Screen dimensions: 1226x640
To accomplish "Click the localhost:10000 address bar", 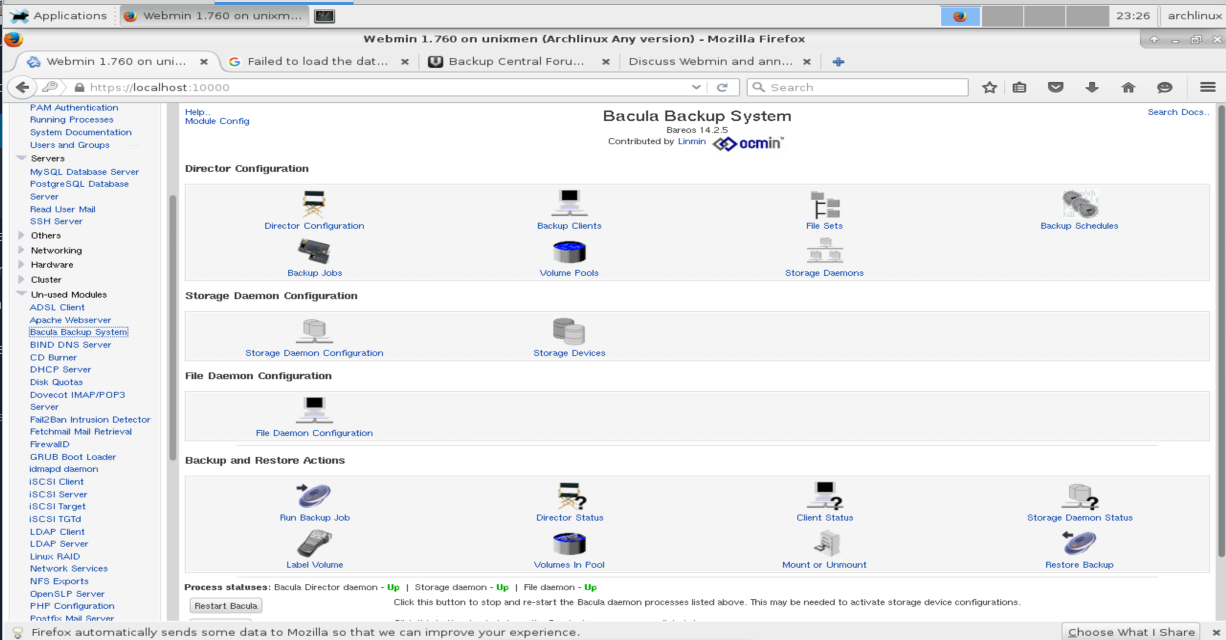I will (x=380, y=87).
